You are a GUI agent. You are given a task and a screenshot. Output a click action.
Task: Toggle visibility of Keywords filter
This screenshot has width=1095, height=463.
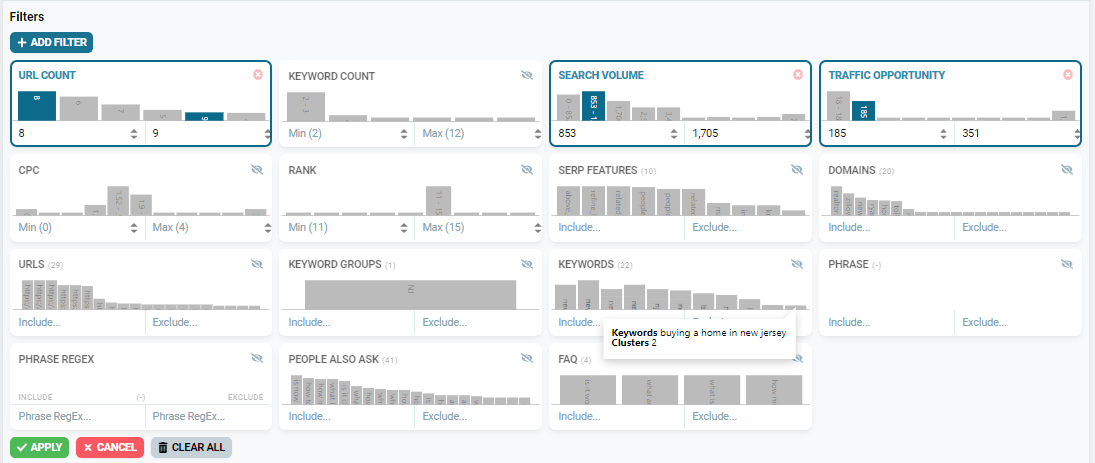(797, 264)
